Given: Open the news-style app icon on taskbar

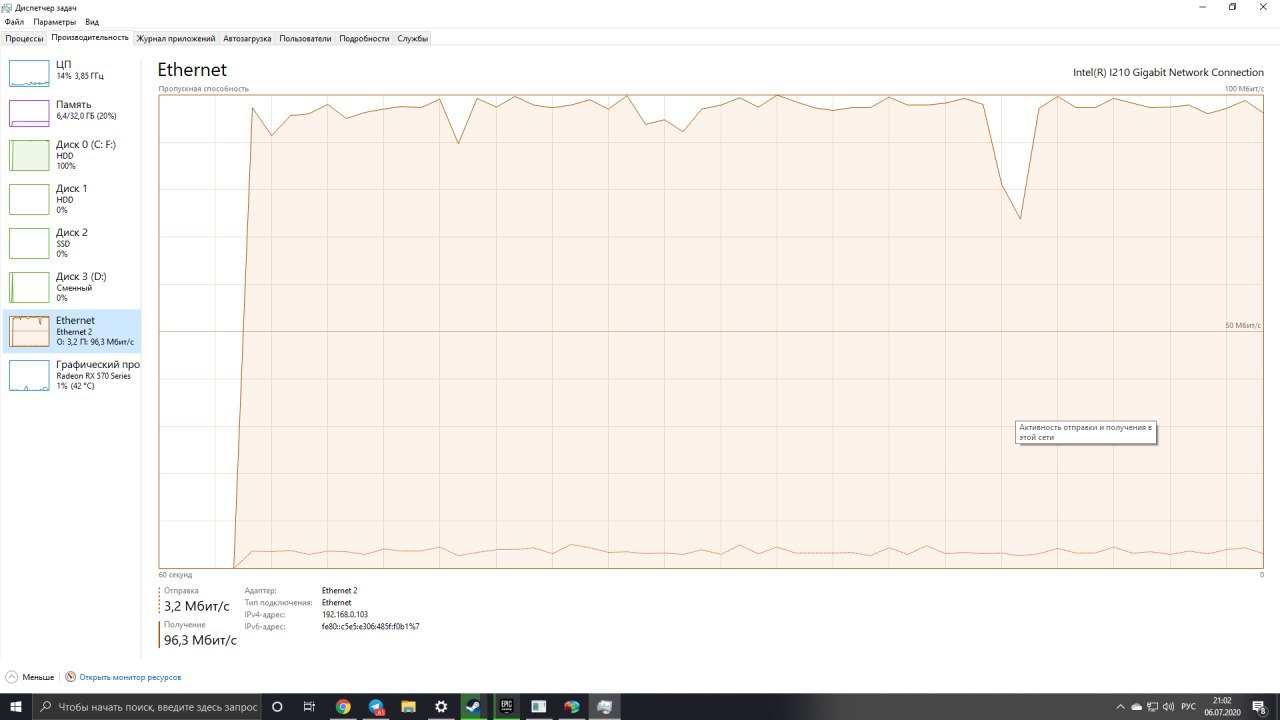Looking at the screenshot, I should pyautogui.click(x=539, y=706).
